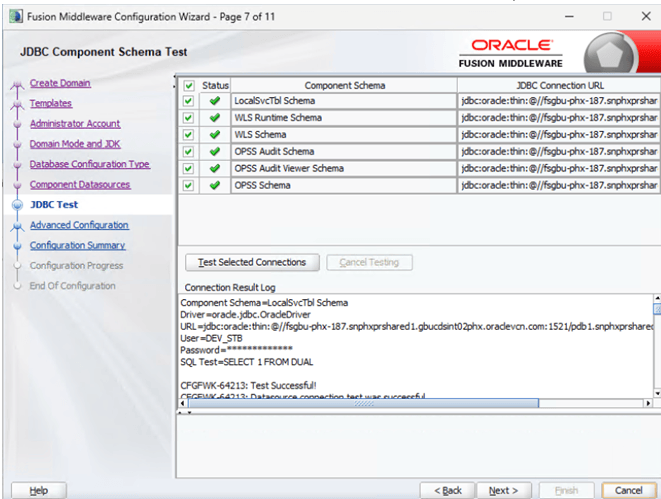This screenshot has height=499, width=661.
Task: Click the Next button
Action: pyautogui.click(x=503, y=491)
